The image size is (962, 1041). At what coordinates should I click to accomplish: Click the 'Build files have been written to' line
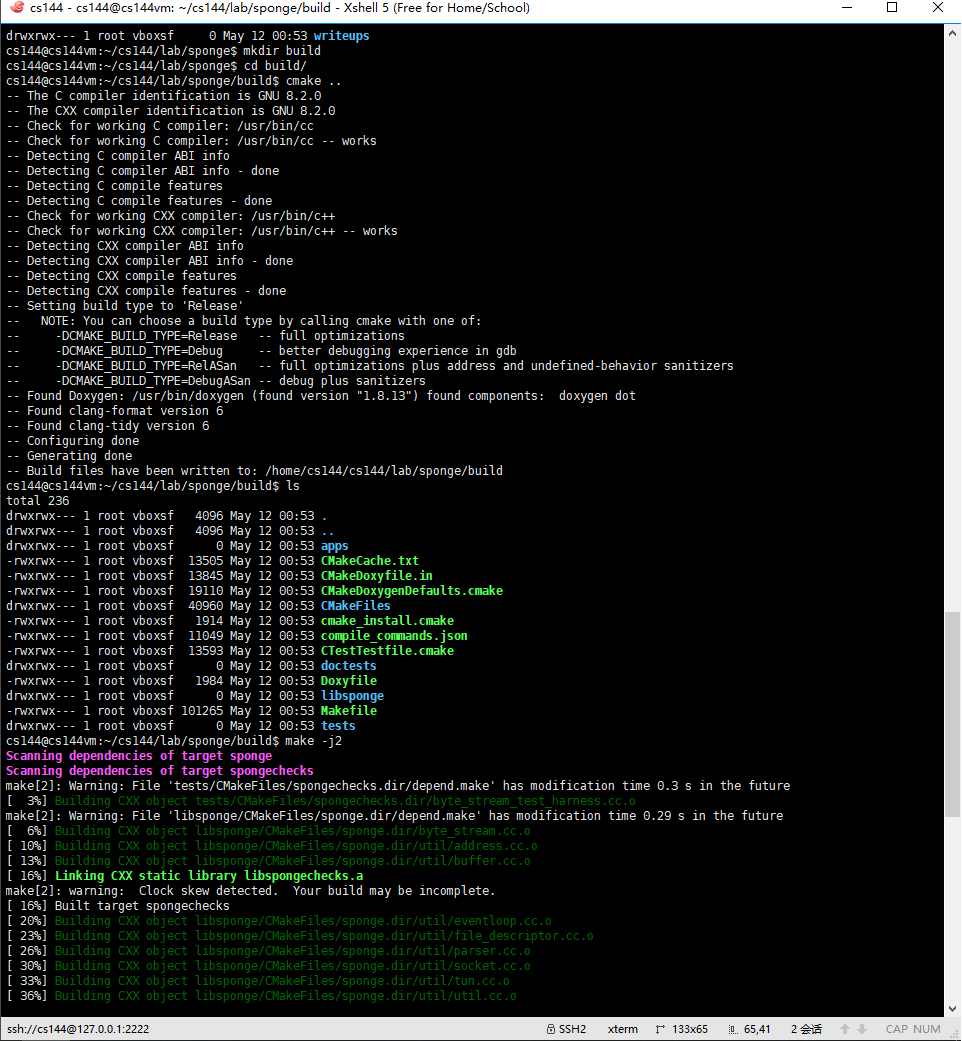[254, 471]
